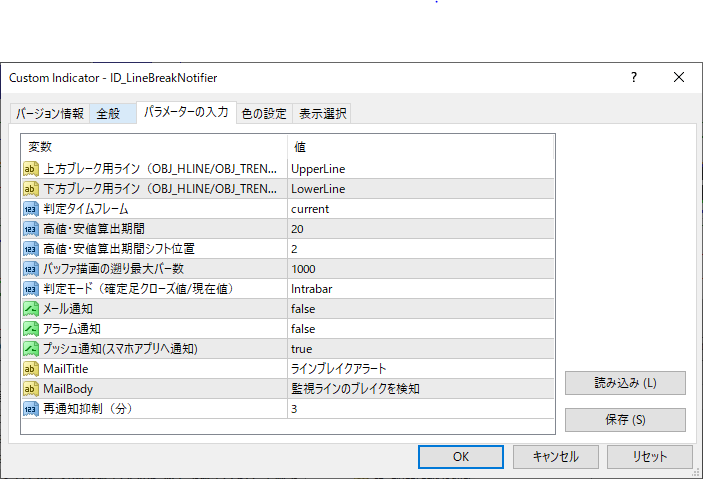Click the integer icon beside 高値・安値算出期間
The width and height of the screenshot is (703, 479).
click(31, 229)
